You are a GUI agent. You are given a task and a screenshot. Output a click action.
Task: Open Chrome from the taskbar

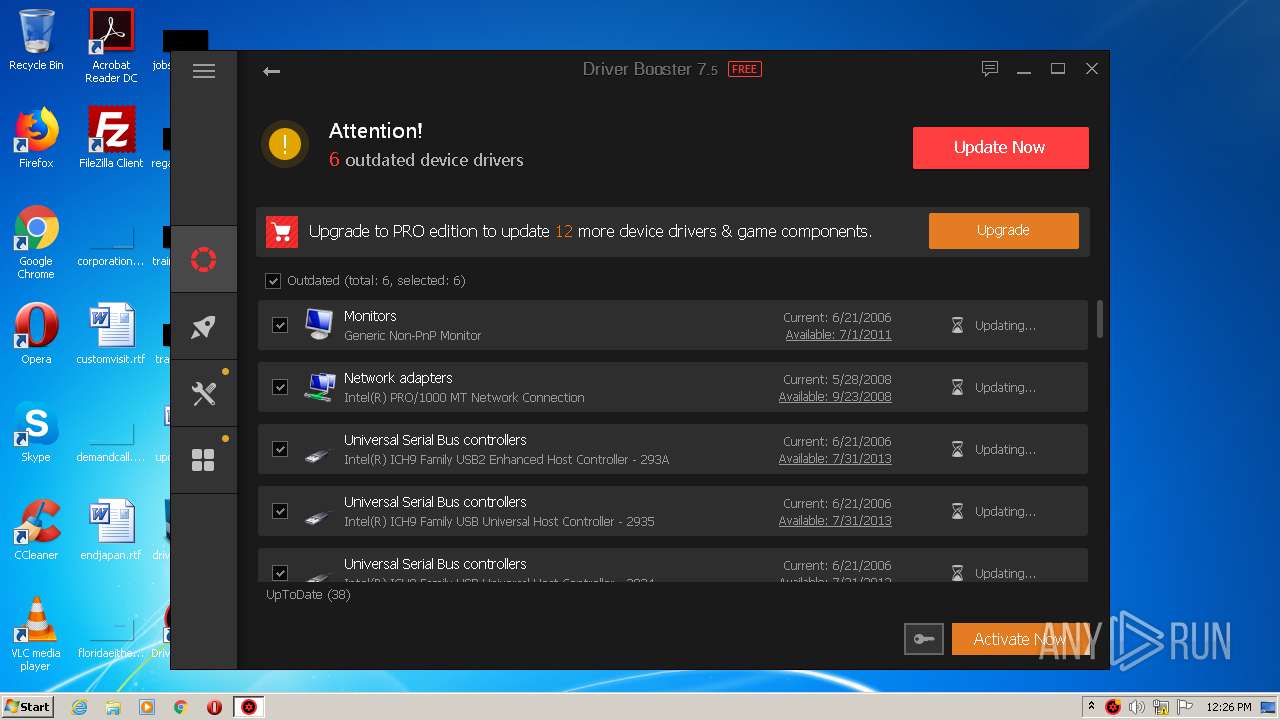pos(181,707)
